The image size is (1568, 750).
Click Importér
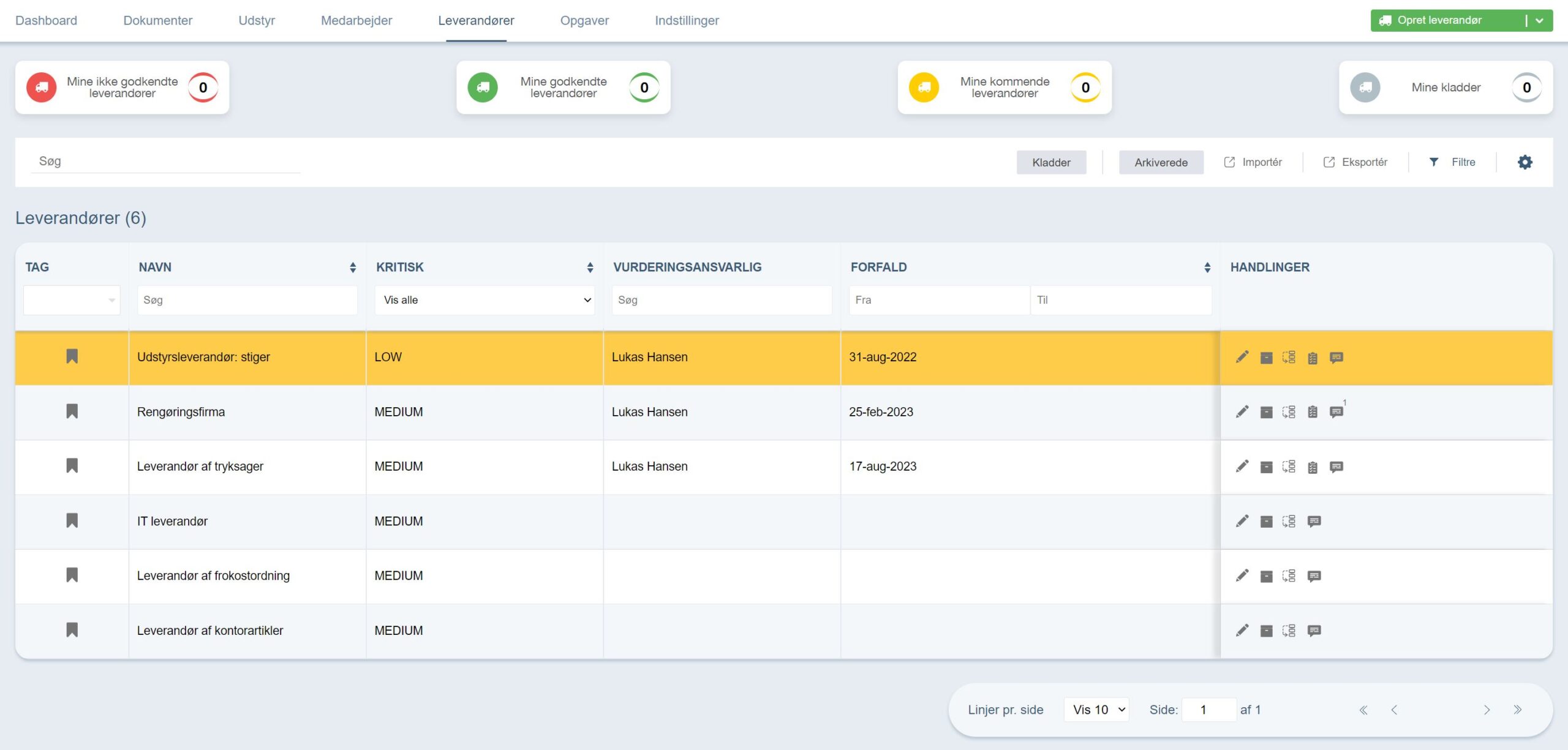coord(1253,162)
